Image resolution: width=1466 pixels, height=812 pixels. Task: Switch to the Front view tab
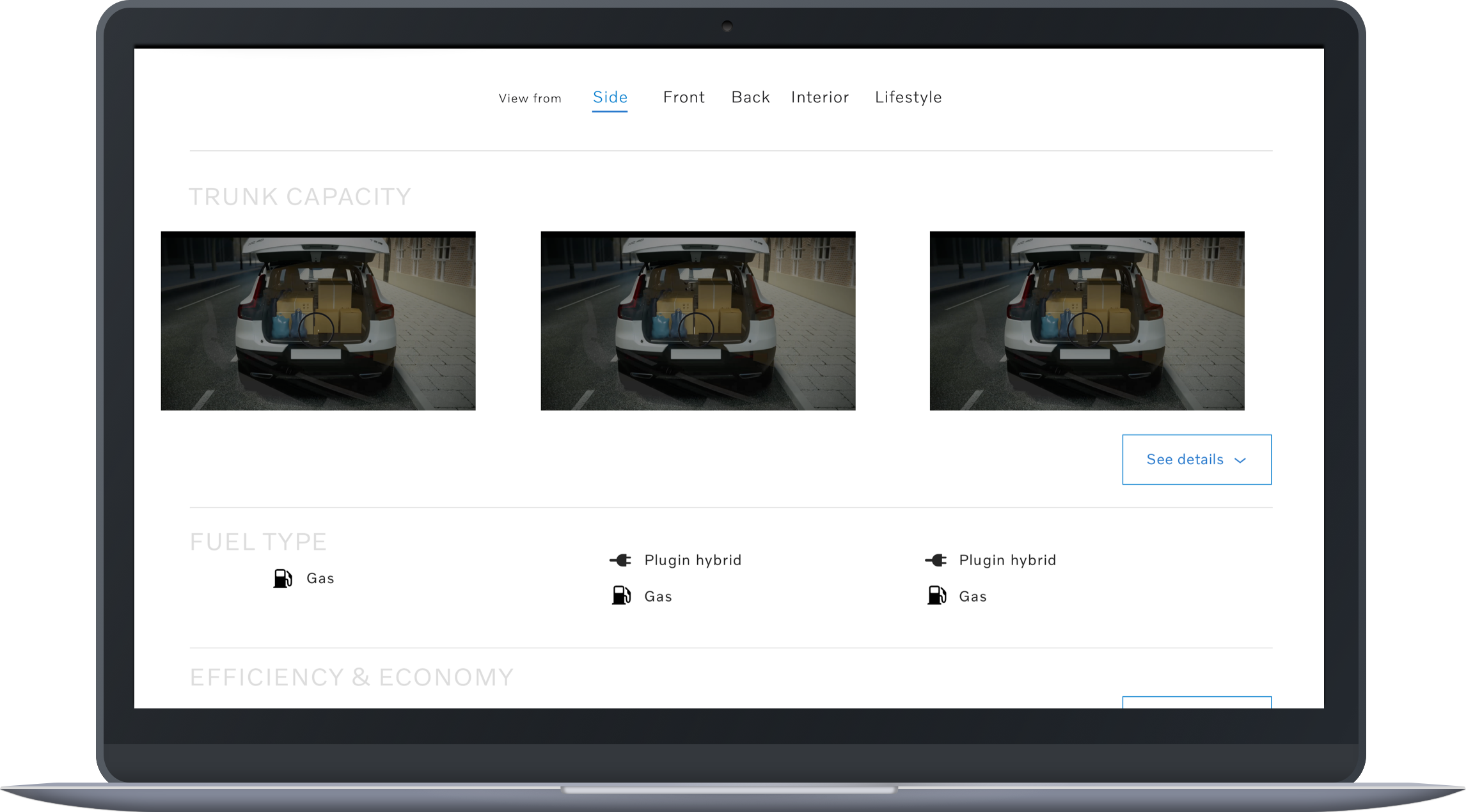point(684,97)
